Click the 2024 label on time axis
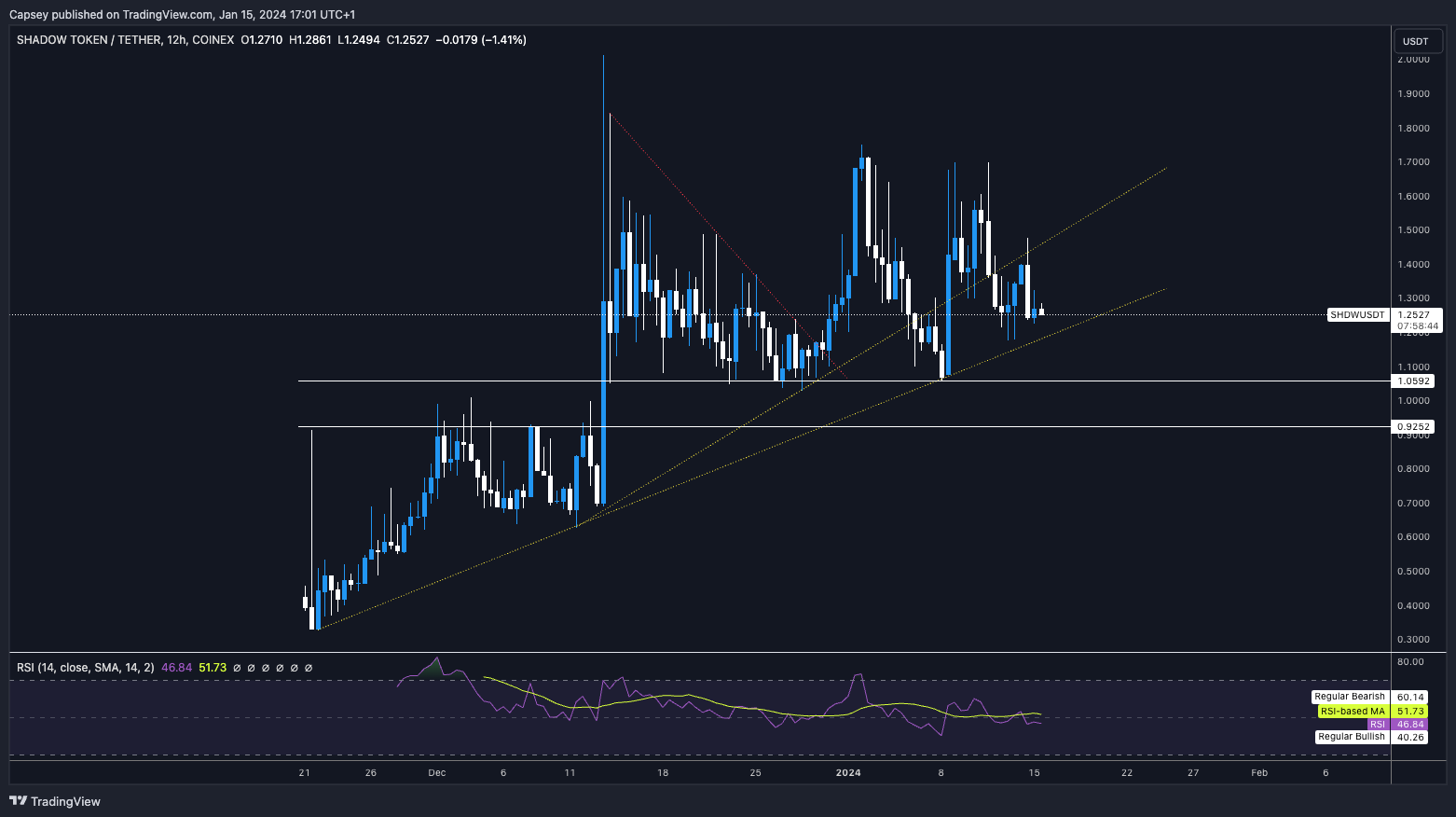Image resolution: width=1456 pixels, height=817 pixels. (x=848, y=773)
